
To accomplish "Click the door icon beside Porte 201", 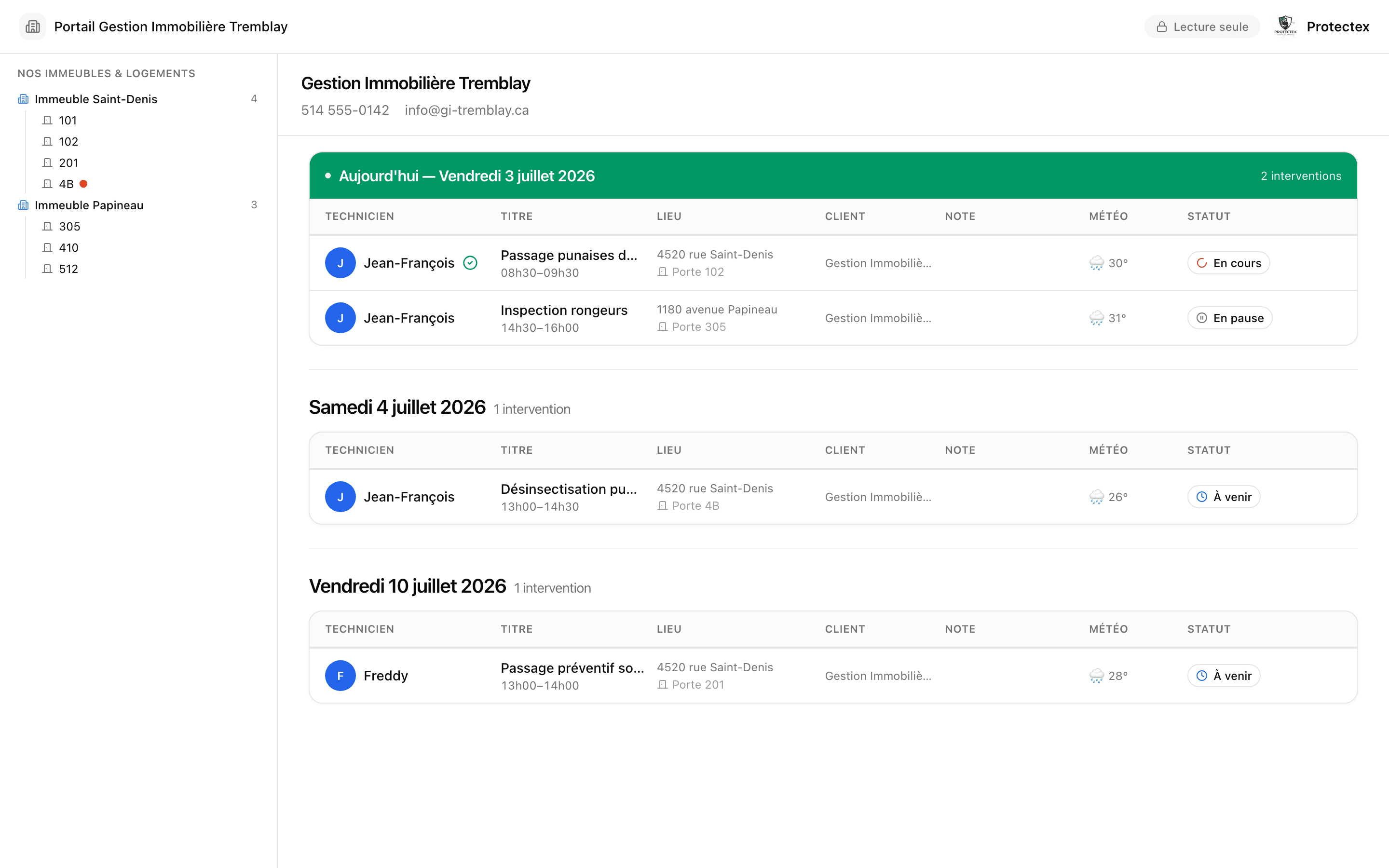I will click(662, 685).
